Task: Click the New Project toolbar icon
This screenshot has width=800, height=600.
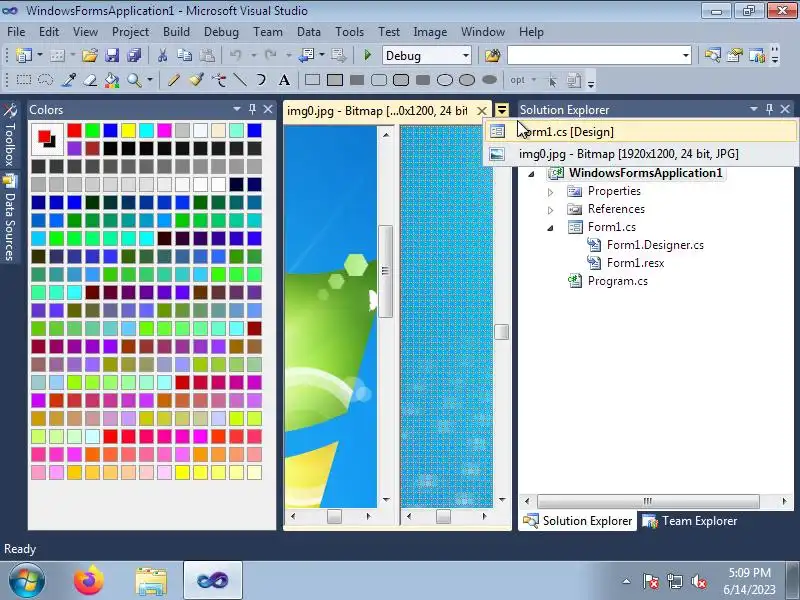Action: pyautogui.click(x=23, y=55)
